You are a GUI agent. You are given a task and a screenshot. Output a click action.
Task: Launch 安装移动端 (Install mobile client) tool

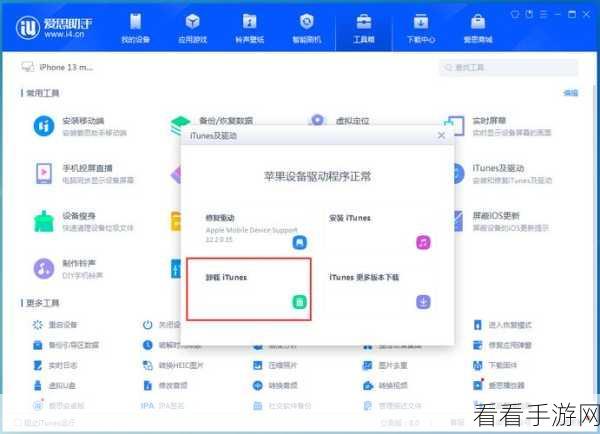pos(80,126)
